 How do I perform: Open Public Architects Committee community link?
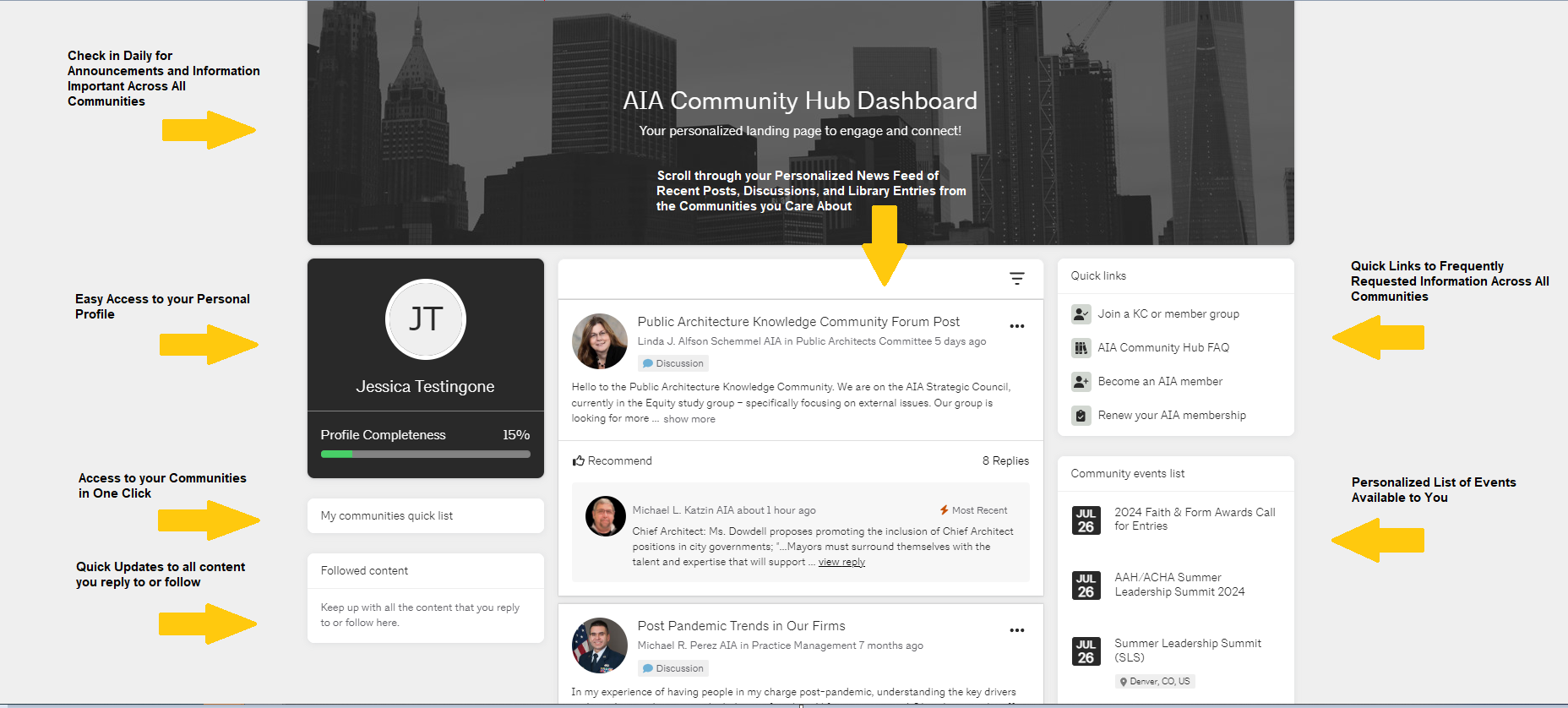pos(864,341)
